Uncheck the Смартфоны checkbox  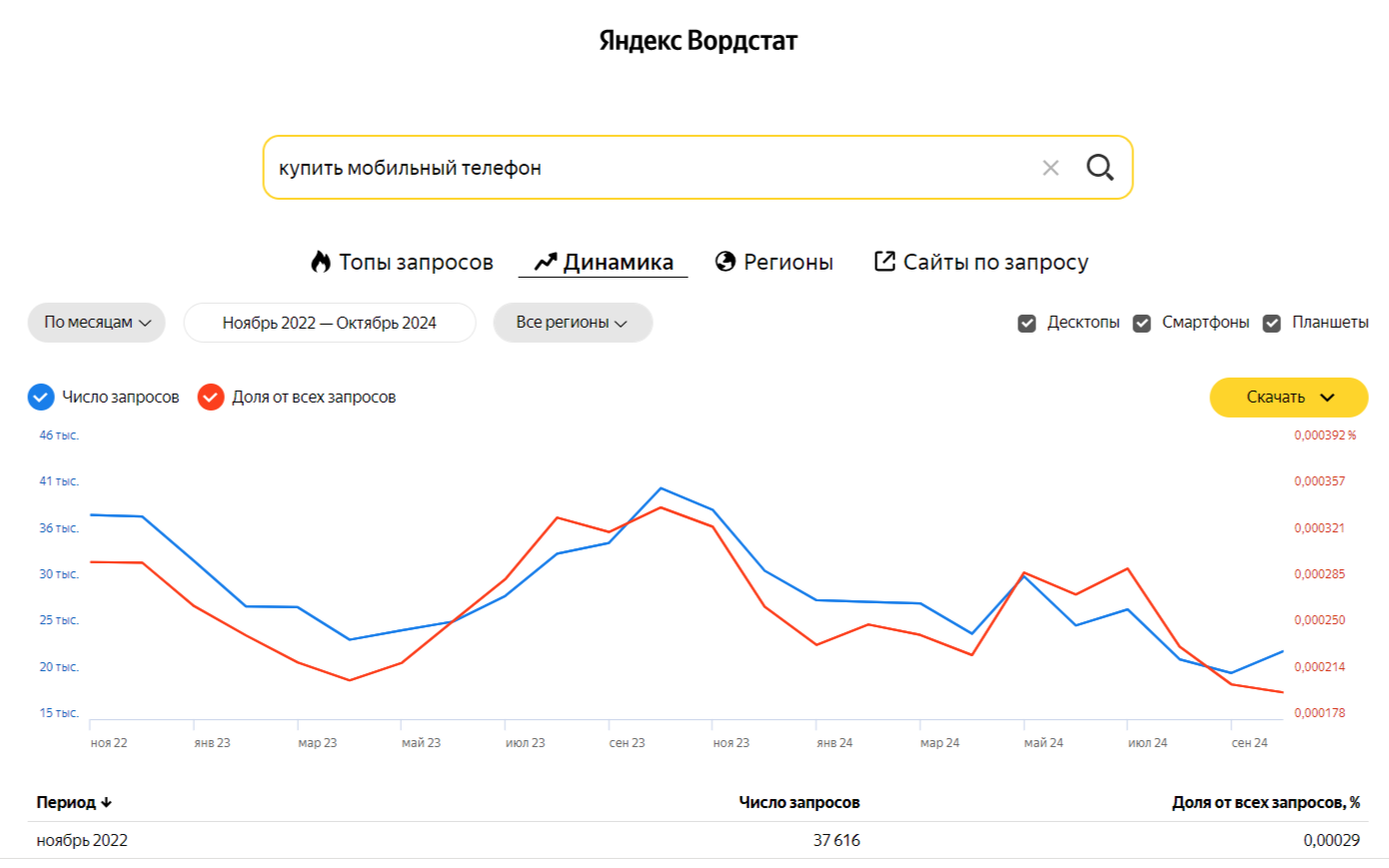(1142, 323)
